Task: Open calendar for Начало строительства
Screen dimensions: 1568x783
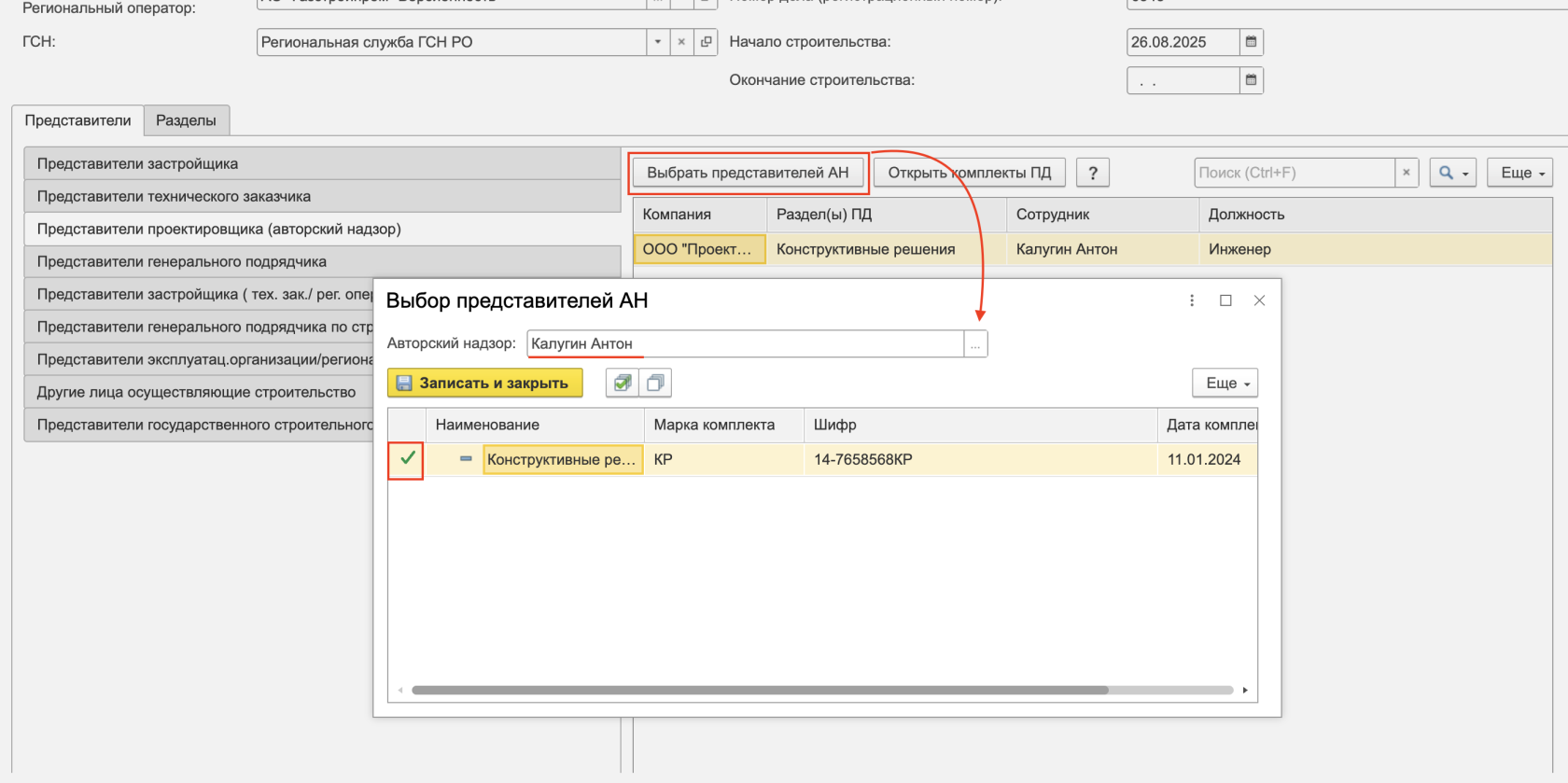Action: pyautogui.click(x=1252, y=42)
